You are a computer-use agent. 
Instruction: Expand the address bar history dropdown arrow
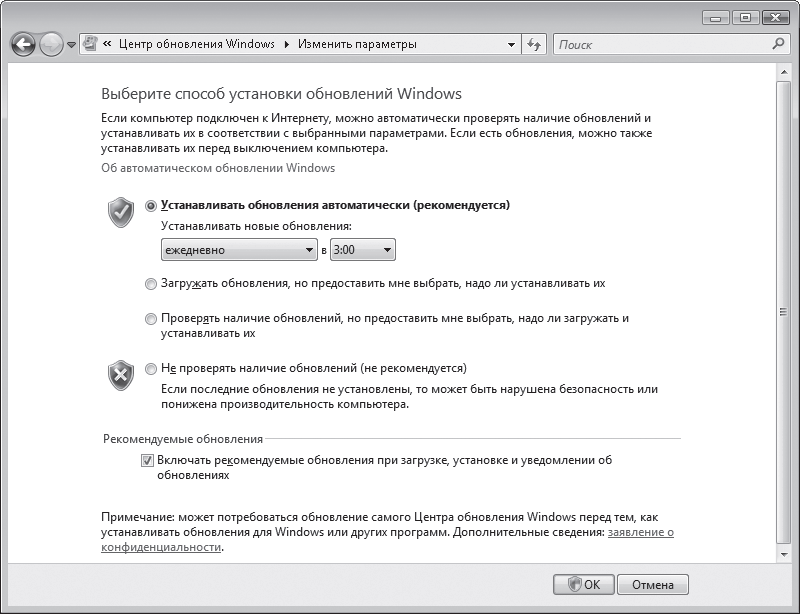point(511,45)
